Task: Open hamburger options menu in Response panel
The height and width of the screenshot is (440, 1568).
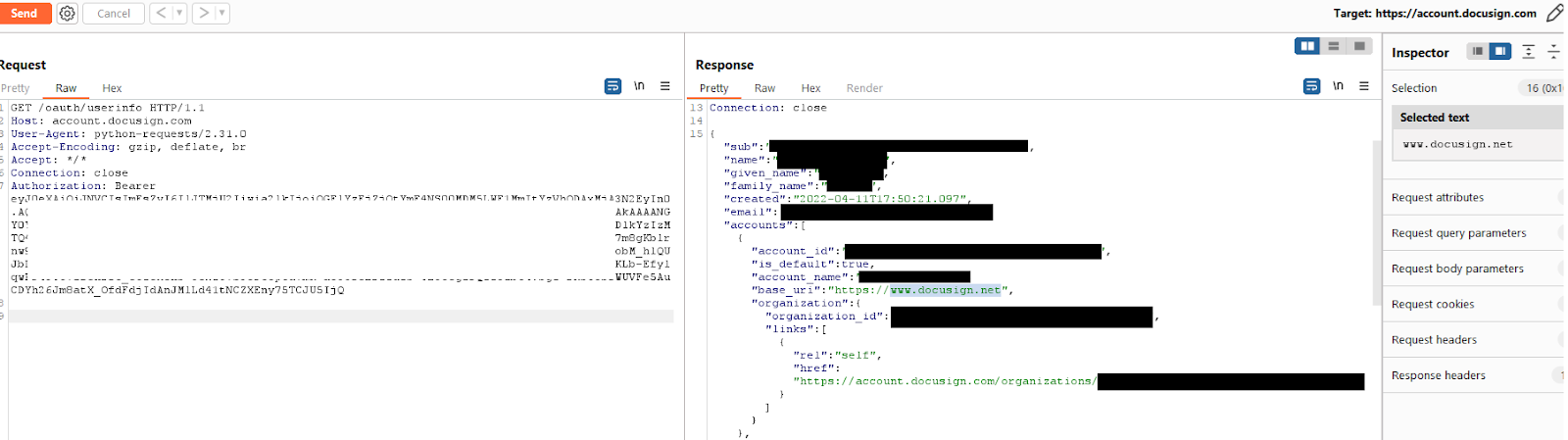Action: point(1364,86)
